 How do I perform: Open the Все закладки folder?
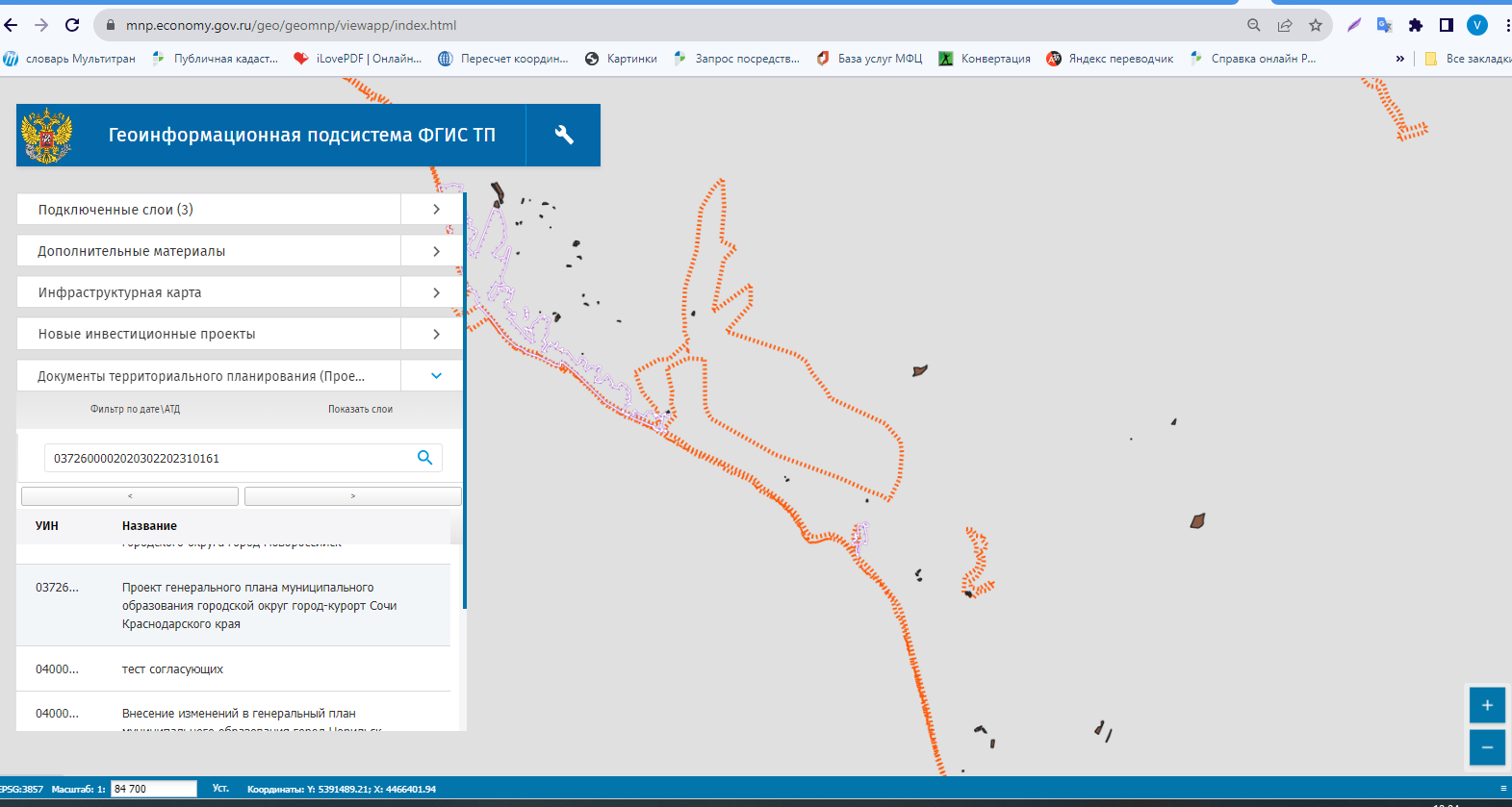[x=1467, y=59]
